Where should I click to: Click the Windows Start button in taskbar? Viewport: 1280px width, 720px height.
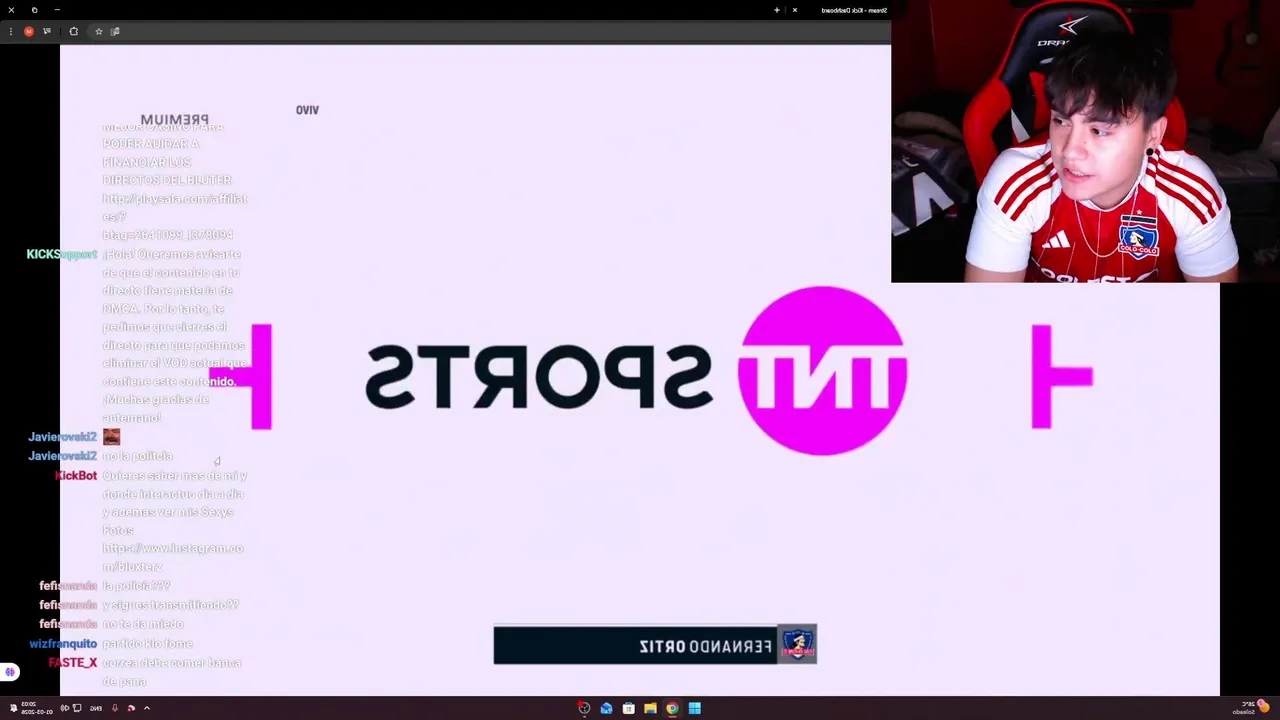point(694,708)
